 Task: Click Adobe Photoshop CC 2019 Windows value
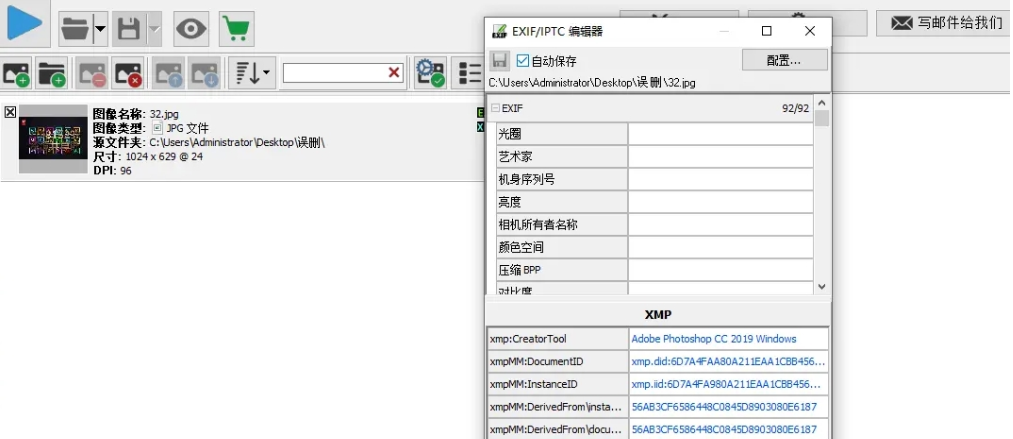[x=729, y=339]
